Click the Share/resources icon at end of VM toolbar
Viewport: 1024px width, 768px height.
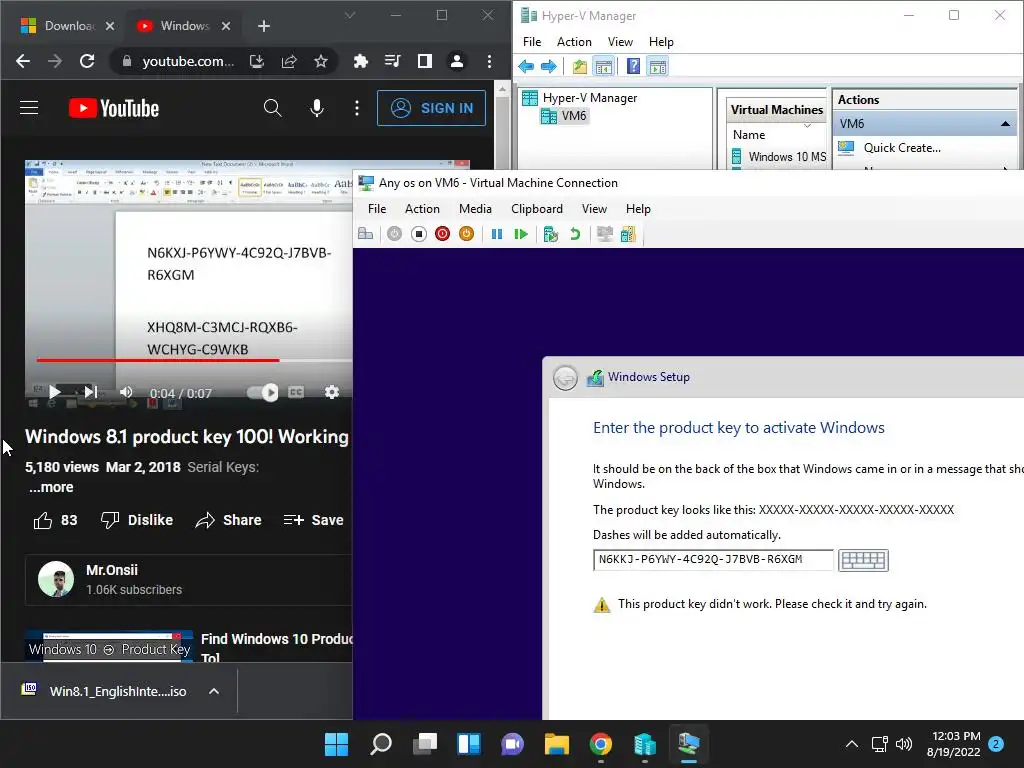coord(628,234)
